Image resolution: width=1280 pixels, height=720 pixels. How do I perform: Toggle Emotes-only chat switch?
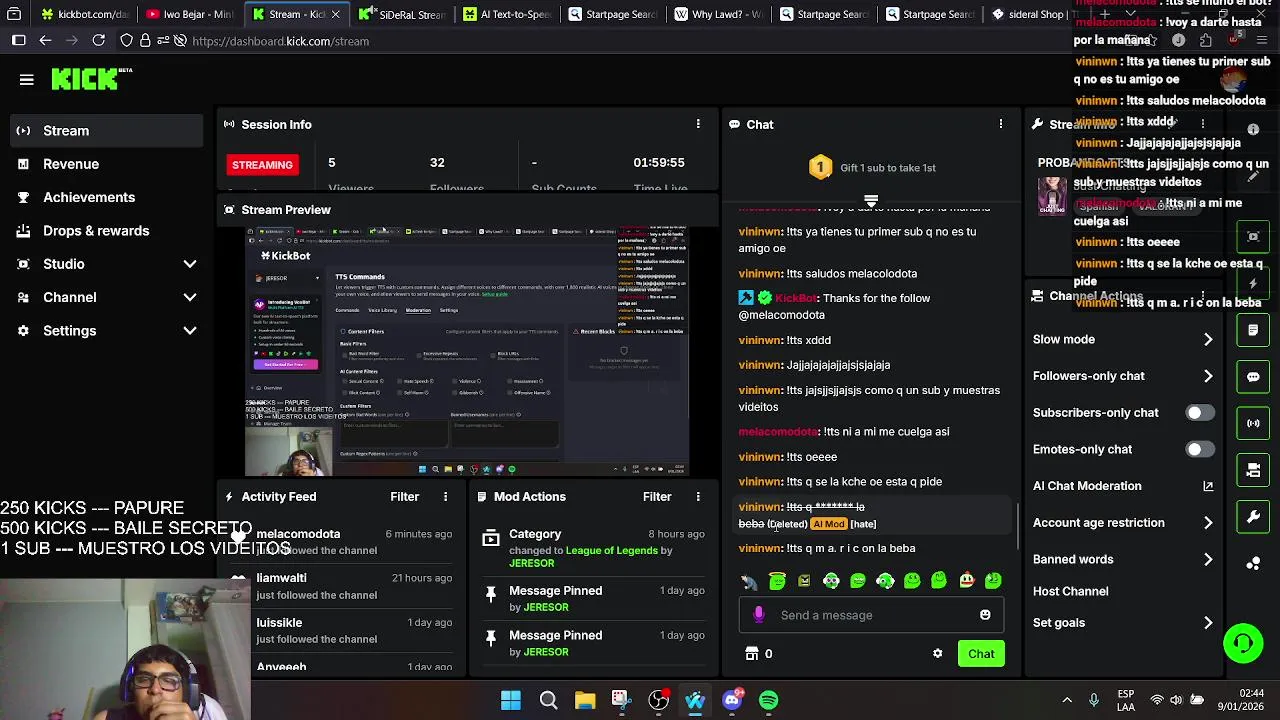pyautogui.click(x=1200, y=450)
